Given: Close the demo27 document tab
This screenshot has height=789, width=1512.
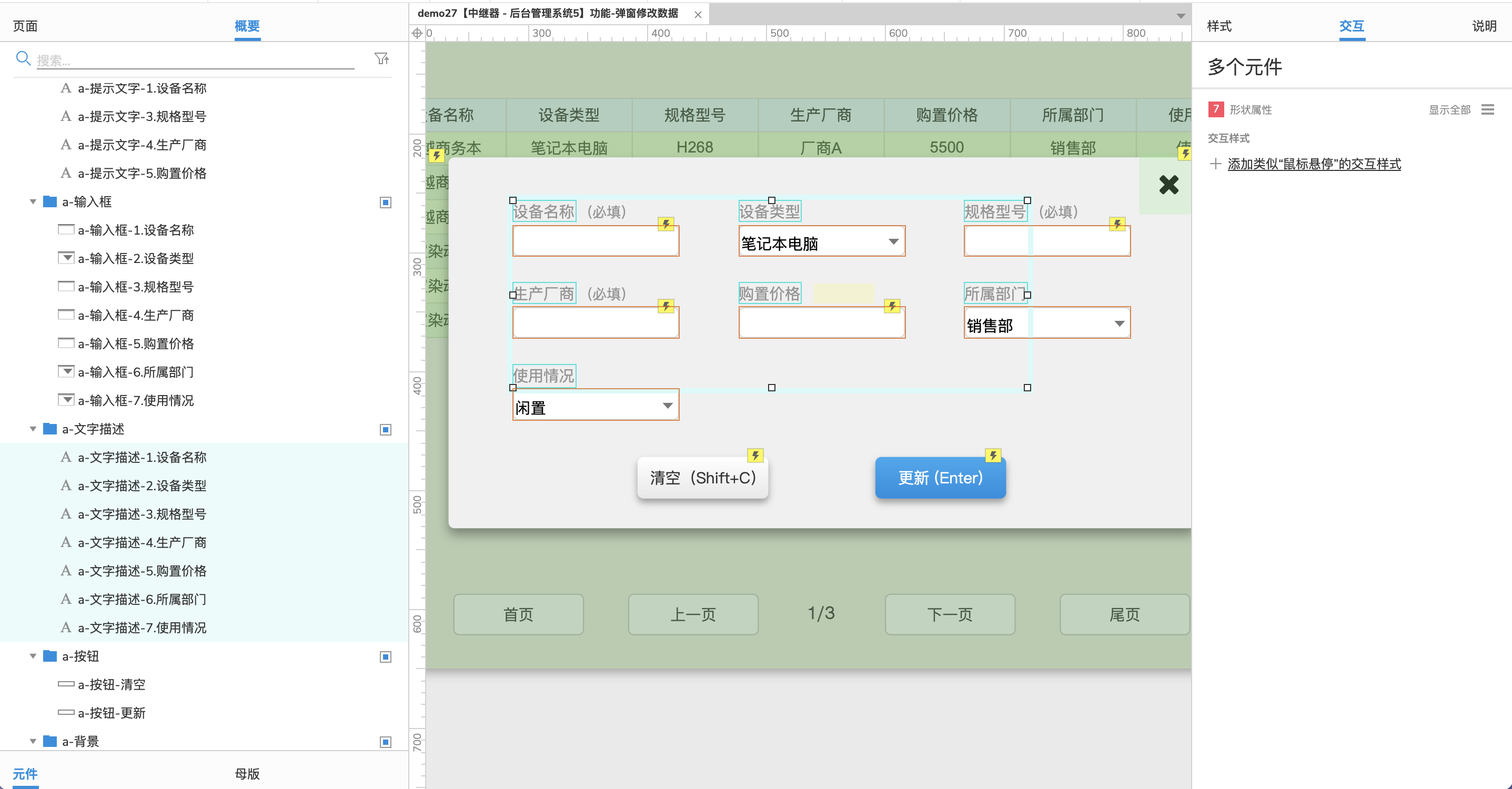Looking at the screenshot, I should click(698, 15).
